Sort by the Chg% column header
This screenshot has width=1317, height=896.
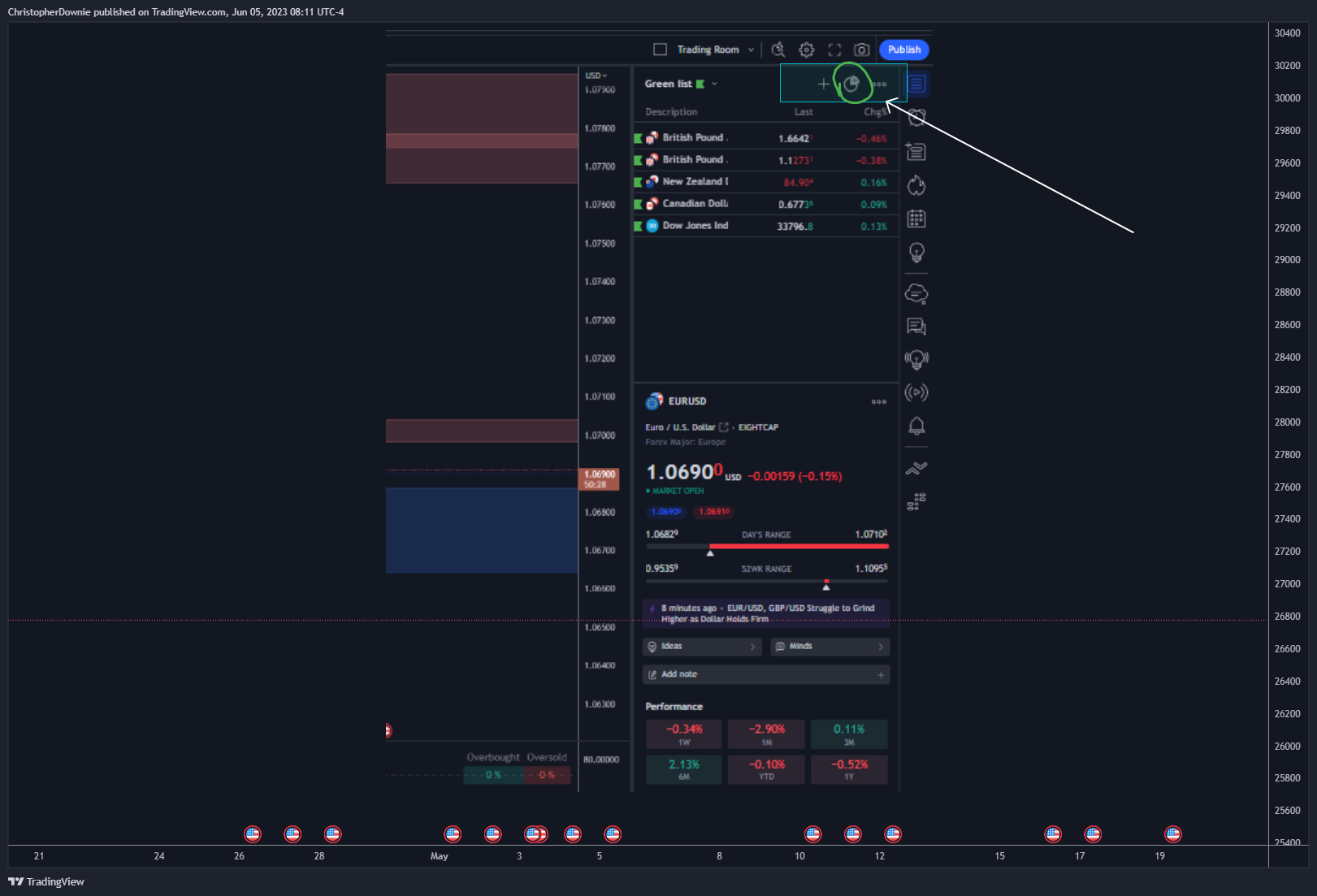coord(875,112)
